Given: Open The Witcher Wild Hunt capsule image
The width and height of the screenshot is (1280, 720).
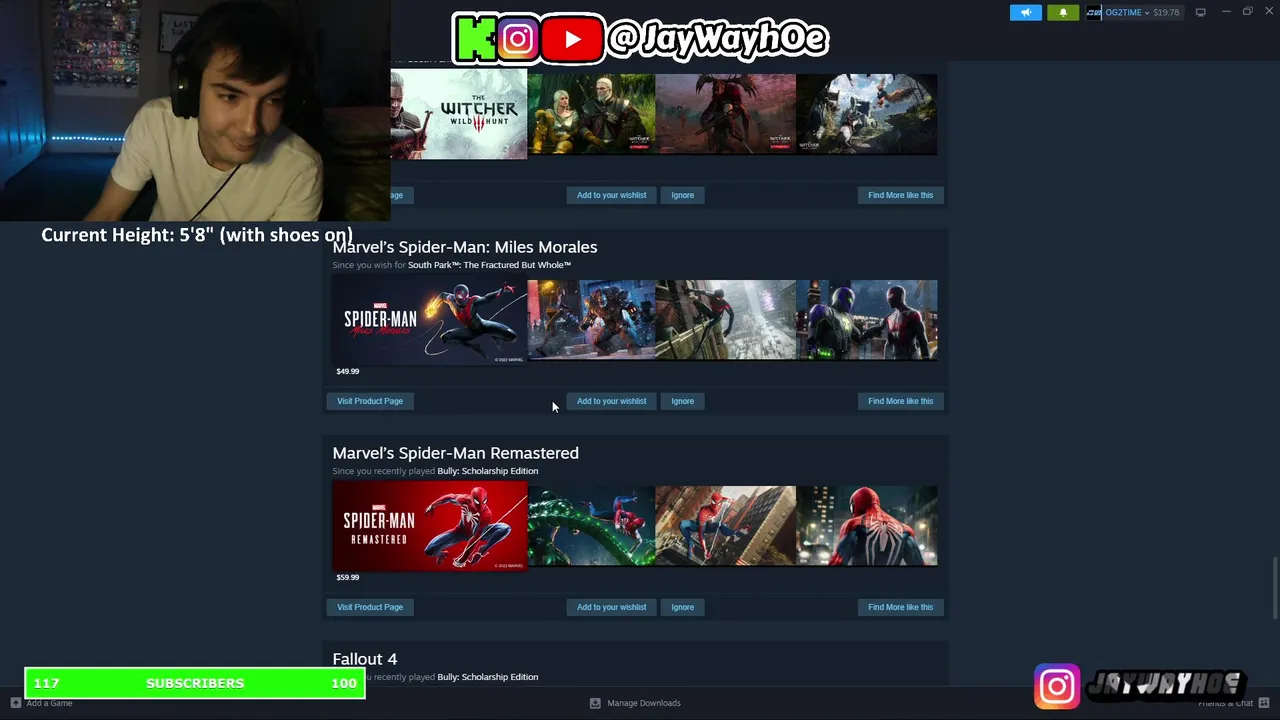Looking at the screenshot, I should pyautogui.click(x=458, y=114).
